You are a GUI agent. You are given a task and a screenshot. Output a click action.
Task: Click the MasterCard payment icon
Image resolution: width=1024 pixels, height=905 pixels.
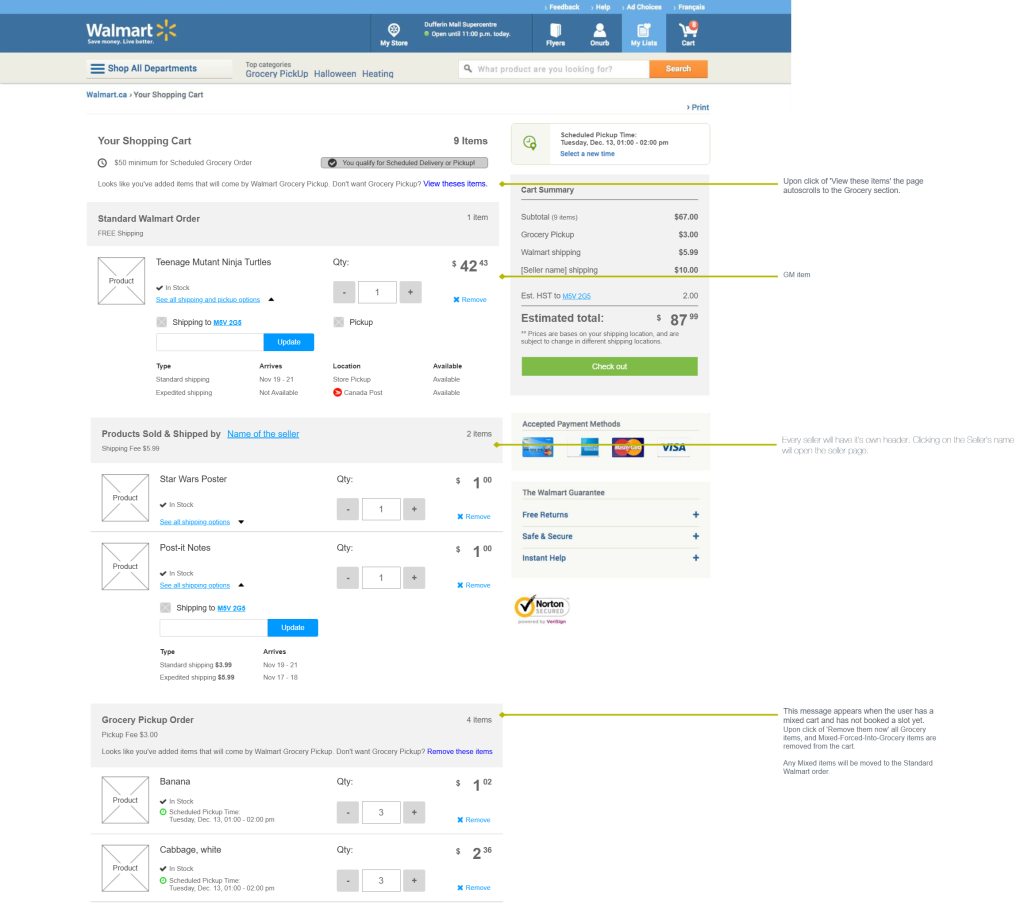coord(628,447)
